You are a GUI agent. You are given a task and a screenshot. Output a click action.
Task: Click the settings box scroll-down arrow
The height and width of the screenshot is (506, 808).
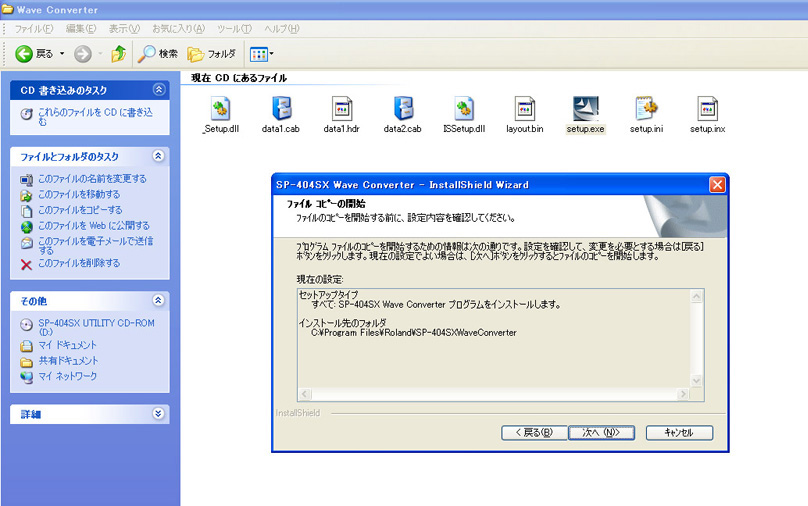click(697, 381)
